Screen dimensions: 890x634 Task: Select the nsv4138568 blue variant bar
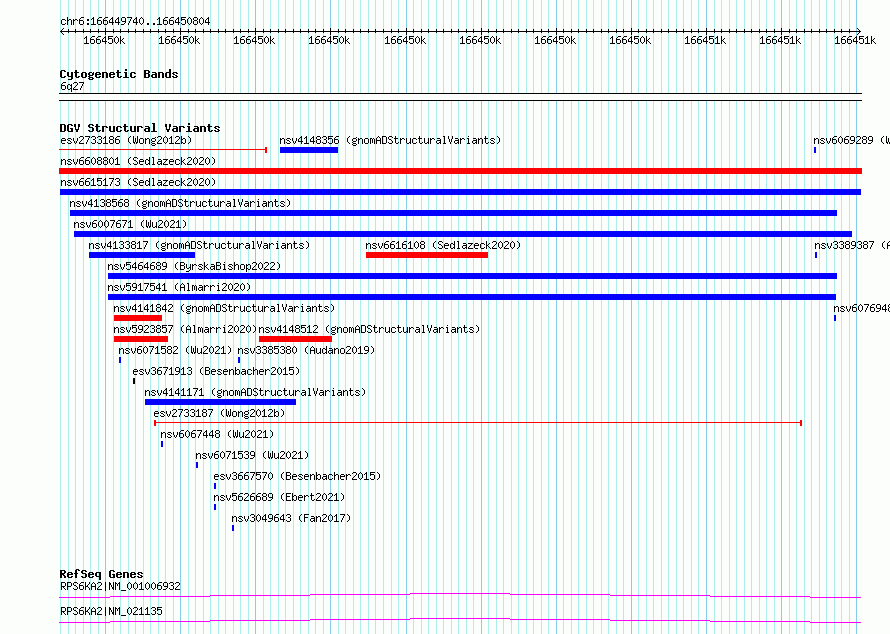(454, 213)
